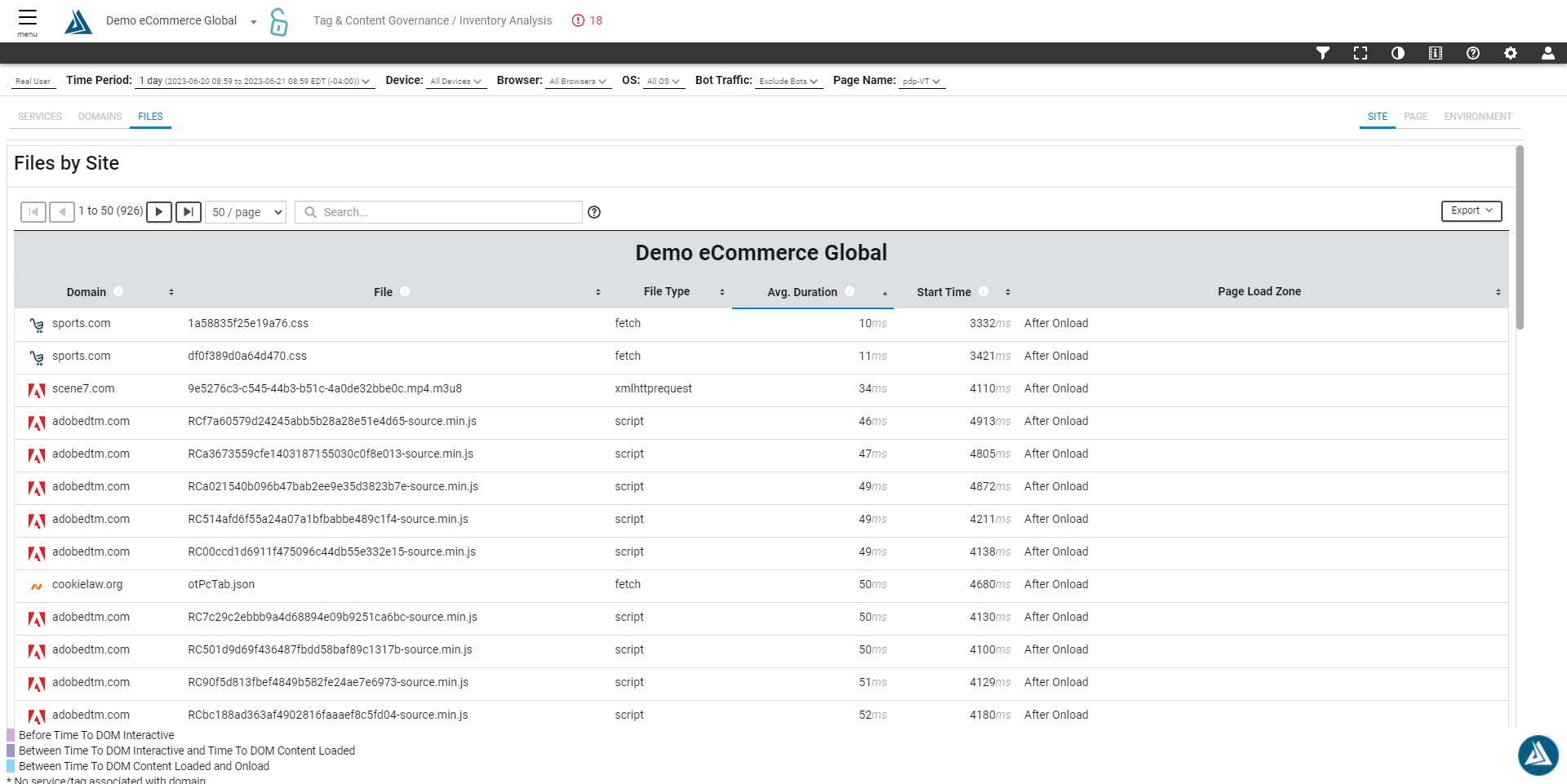Open the film-strip panel icon in dark toolbar
1567x784 pixels.
pyautogui.click(x=1436, y=53)
